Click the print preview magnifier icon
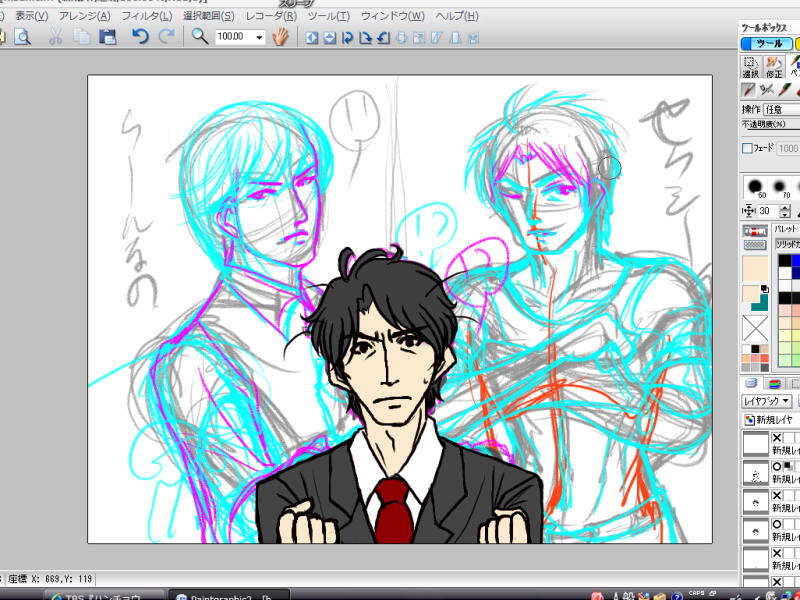Viewport: 800px width, 600px height. coord(22,37)
